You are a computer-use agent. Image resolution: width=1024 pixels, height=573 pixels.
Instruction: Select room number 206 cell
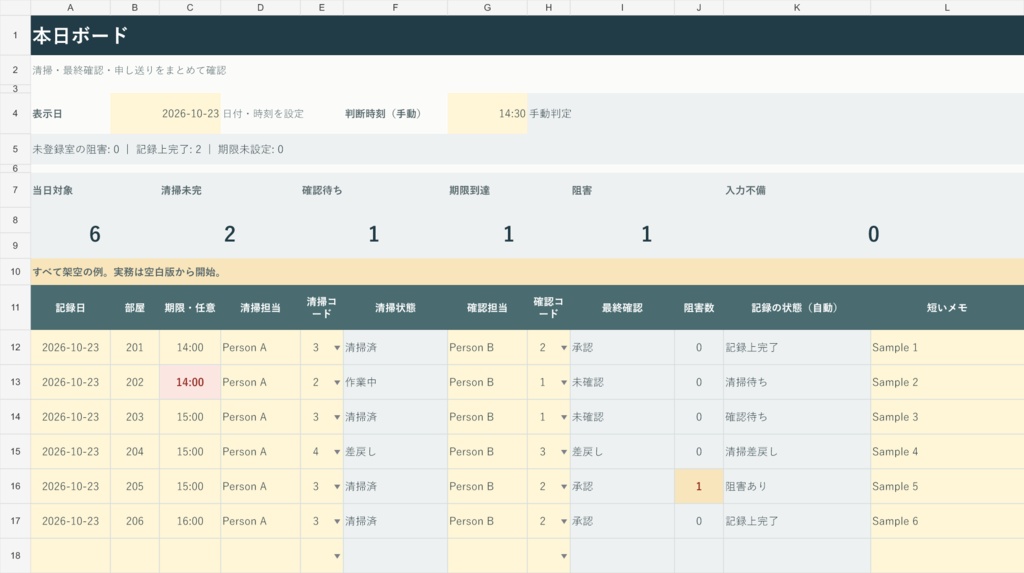point(135,521)
